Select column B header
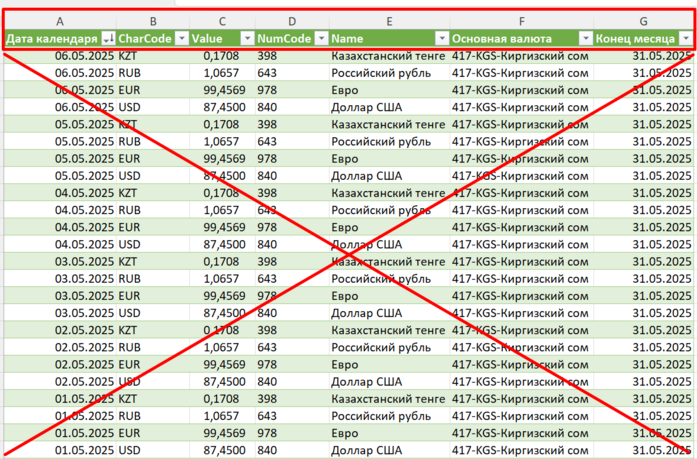Viewport: 697px width, 459px height. tap(153, 21)
